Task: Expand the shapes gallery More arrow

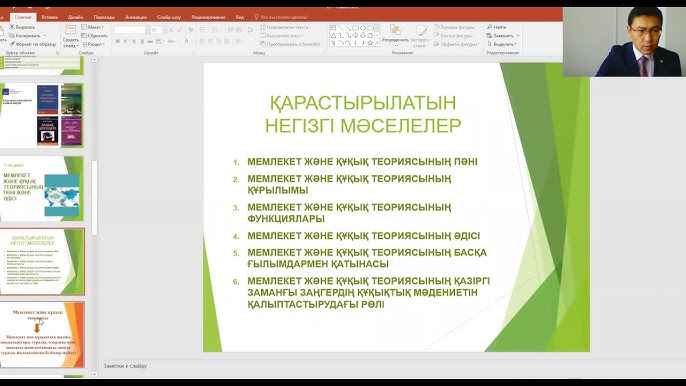Action: point(378,43)
